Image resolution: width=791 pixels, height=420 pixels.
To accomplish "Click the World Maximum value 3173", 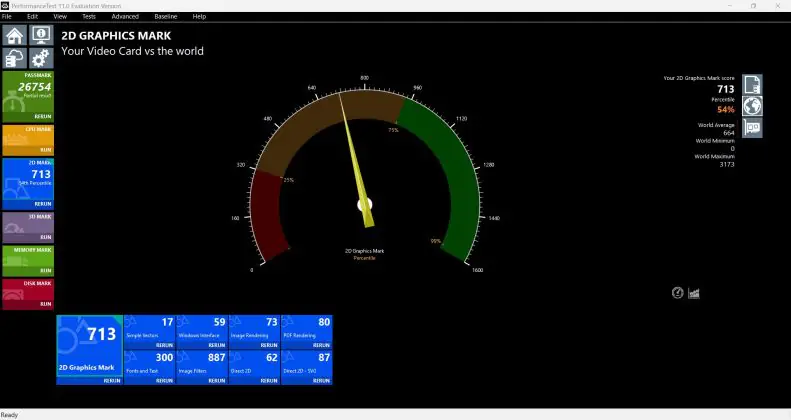I will click(x=727, y=164).
